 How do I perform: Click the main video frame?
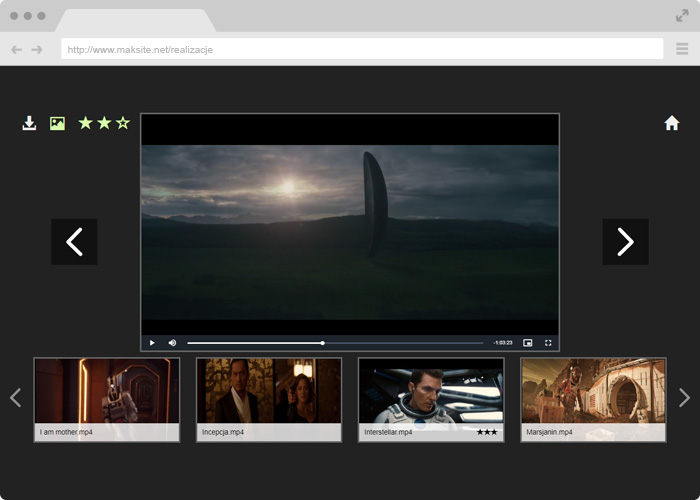pos(350,232)
